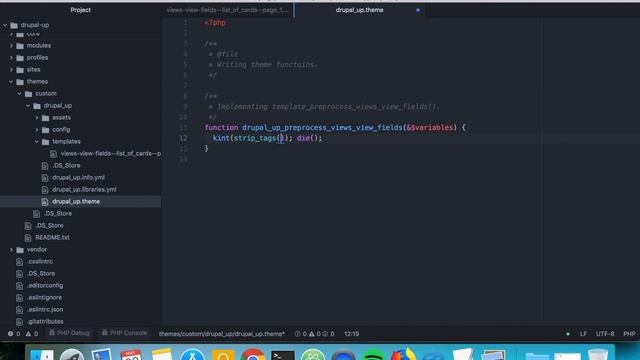Click 'drupal_up_preprocess_views_view_fields' function name
The image size is (640, 360).
click(322, 128)
